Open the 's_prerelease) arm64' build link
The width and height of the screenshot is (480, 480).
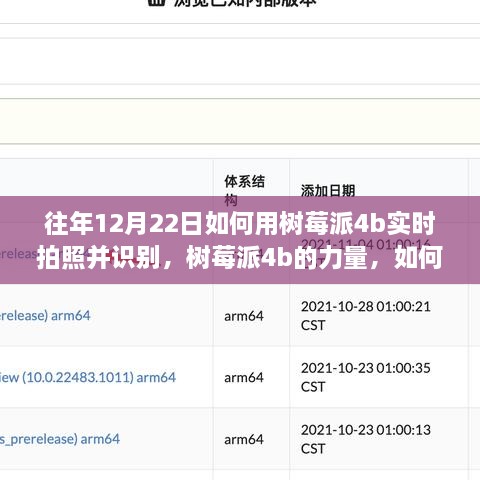[x=60, y=439]
